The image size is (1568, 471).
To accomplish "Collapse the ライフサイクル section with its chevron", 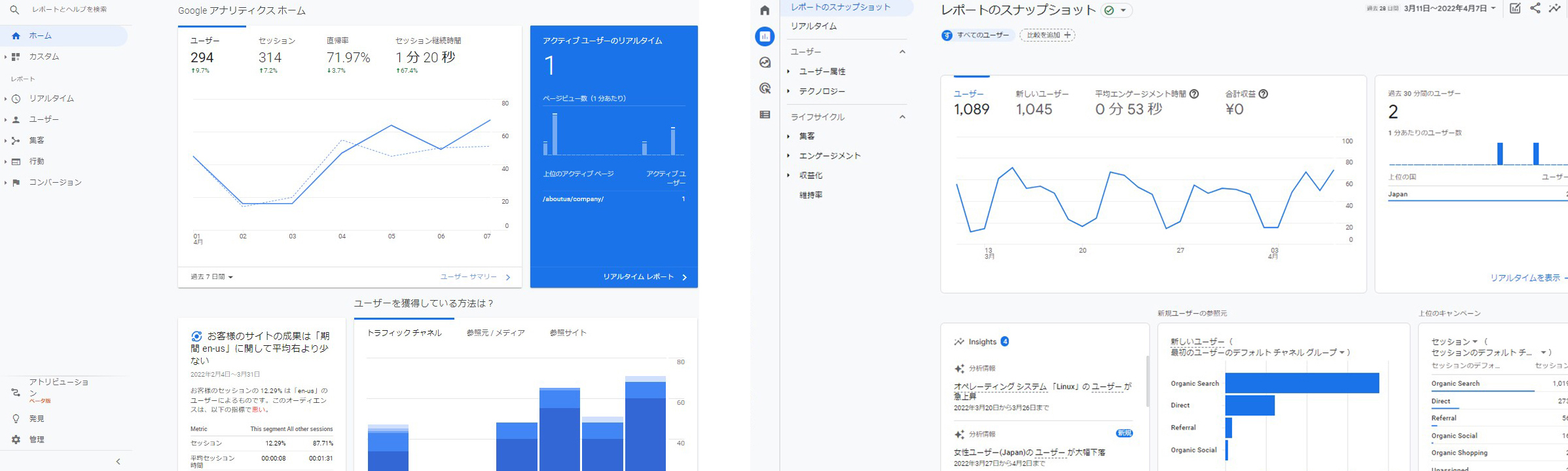I will point(902,117).
